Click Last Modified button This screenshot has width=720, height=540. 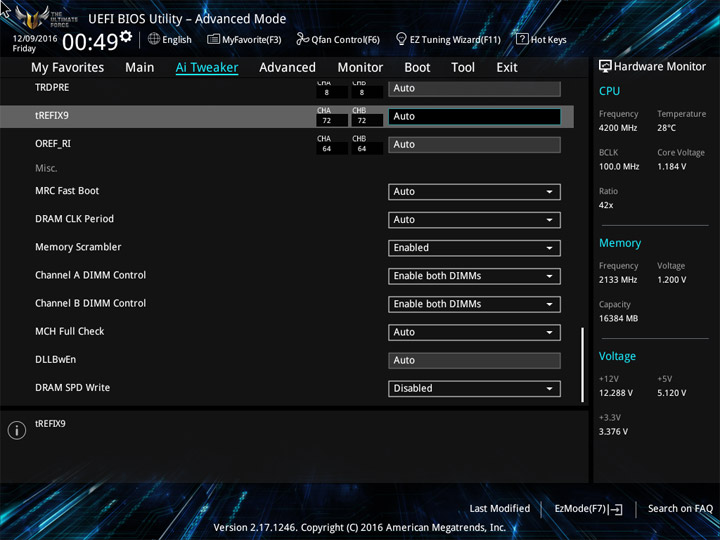point(500,509)
